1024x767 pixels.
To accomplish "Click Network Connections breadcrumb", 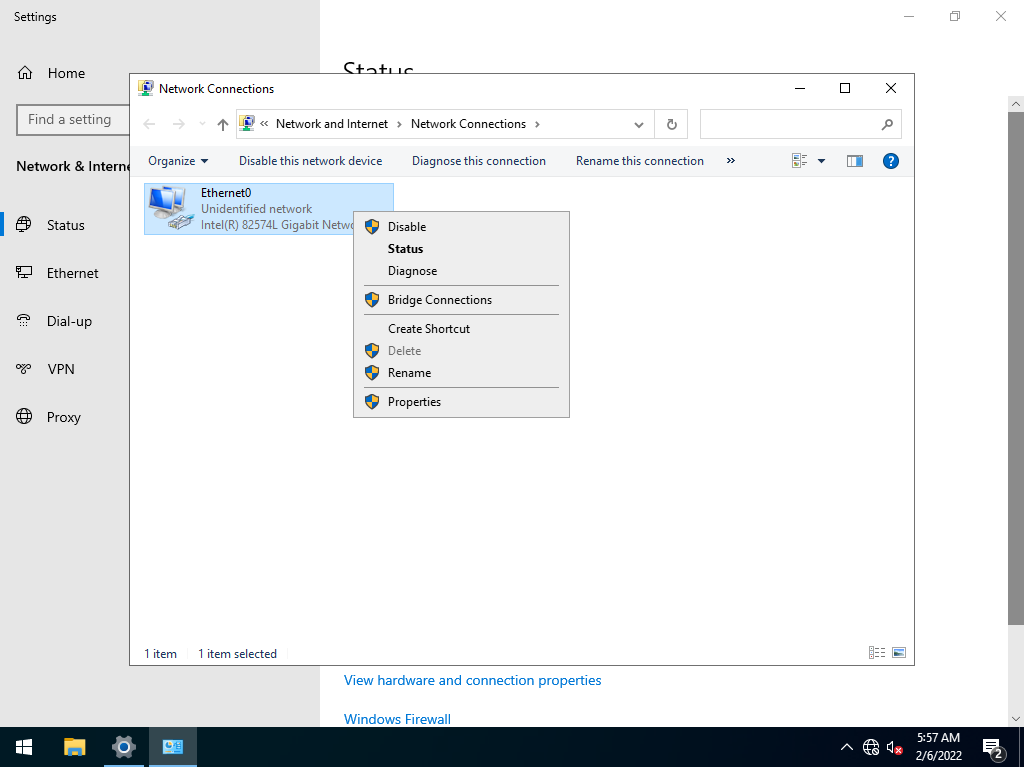I will click(468, 124).
